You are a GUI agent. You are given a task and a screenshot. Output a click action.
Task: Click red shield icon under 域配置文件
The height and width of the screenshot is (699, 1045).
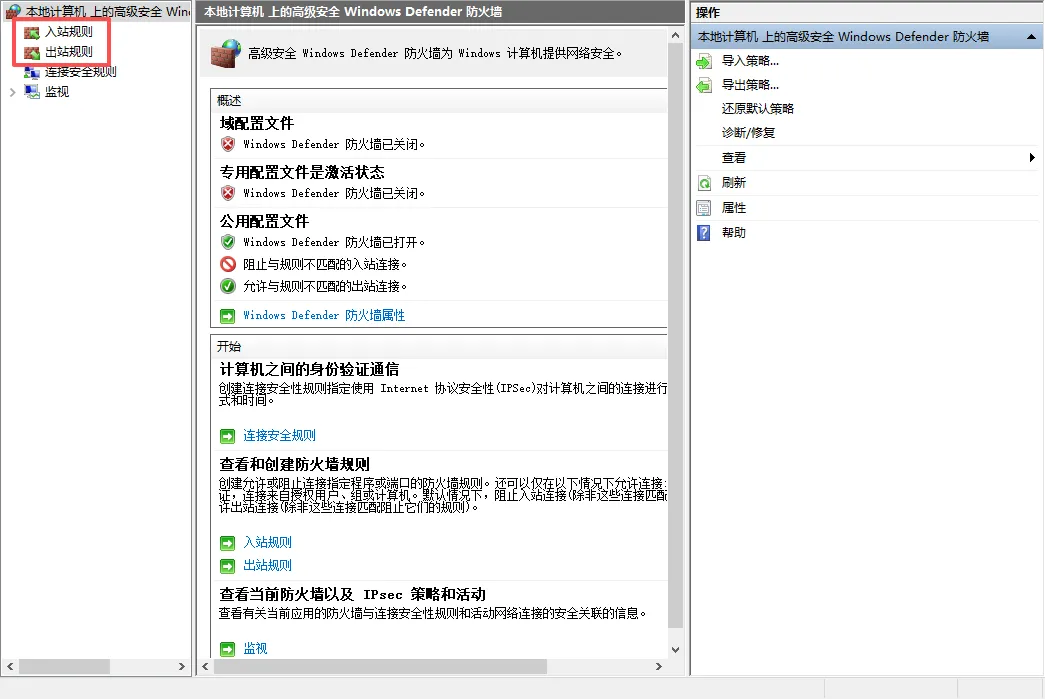[228, 144]
